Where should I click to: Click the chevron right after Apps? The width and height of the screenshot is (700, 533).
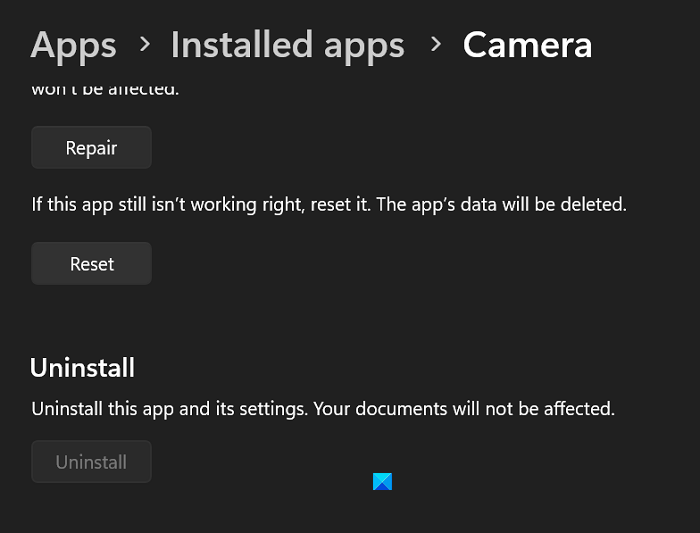point(145,44)
